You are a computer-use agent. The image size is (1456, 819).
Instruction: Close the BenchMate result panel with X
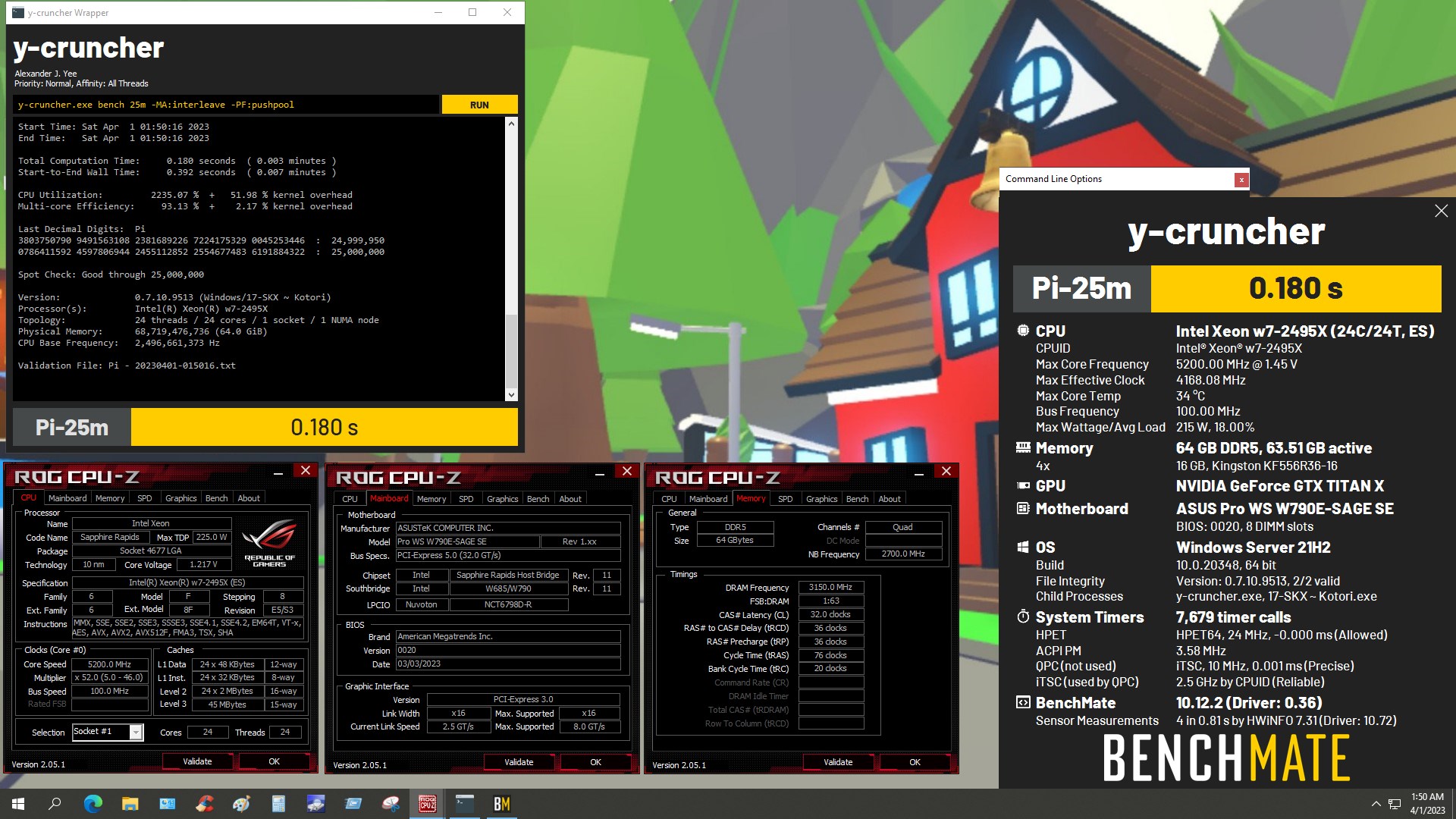pos(1441,211)
